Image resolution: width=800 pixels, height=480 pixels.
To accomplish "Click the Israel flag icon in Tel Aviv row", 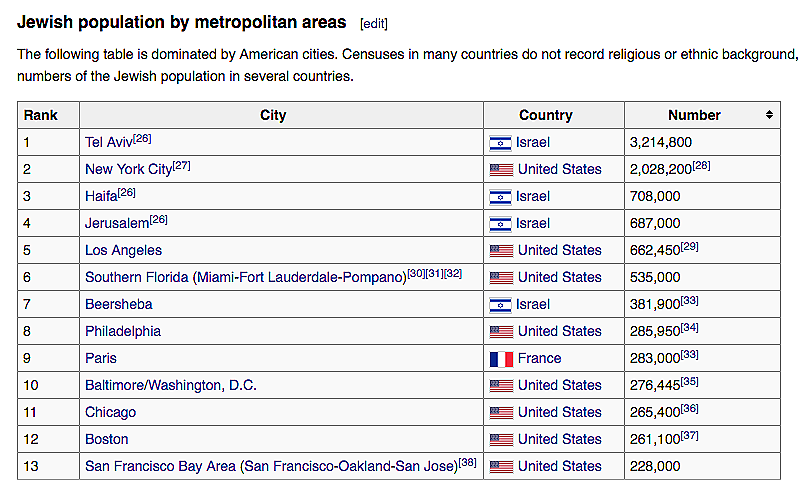I will (x=500, y=143).
